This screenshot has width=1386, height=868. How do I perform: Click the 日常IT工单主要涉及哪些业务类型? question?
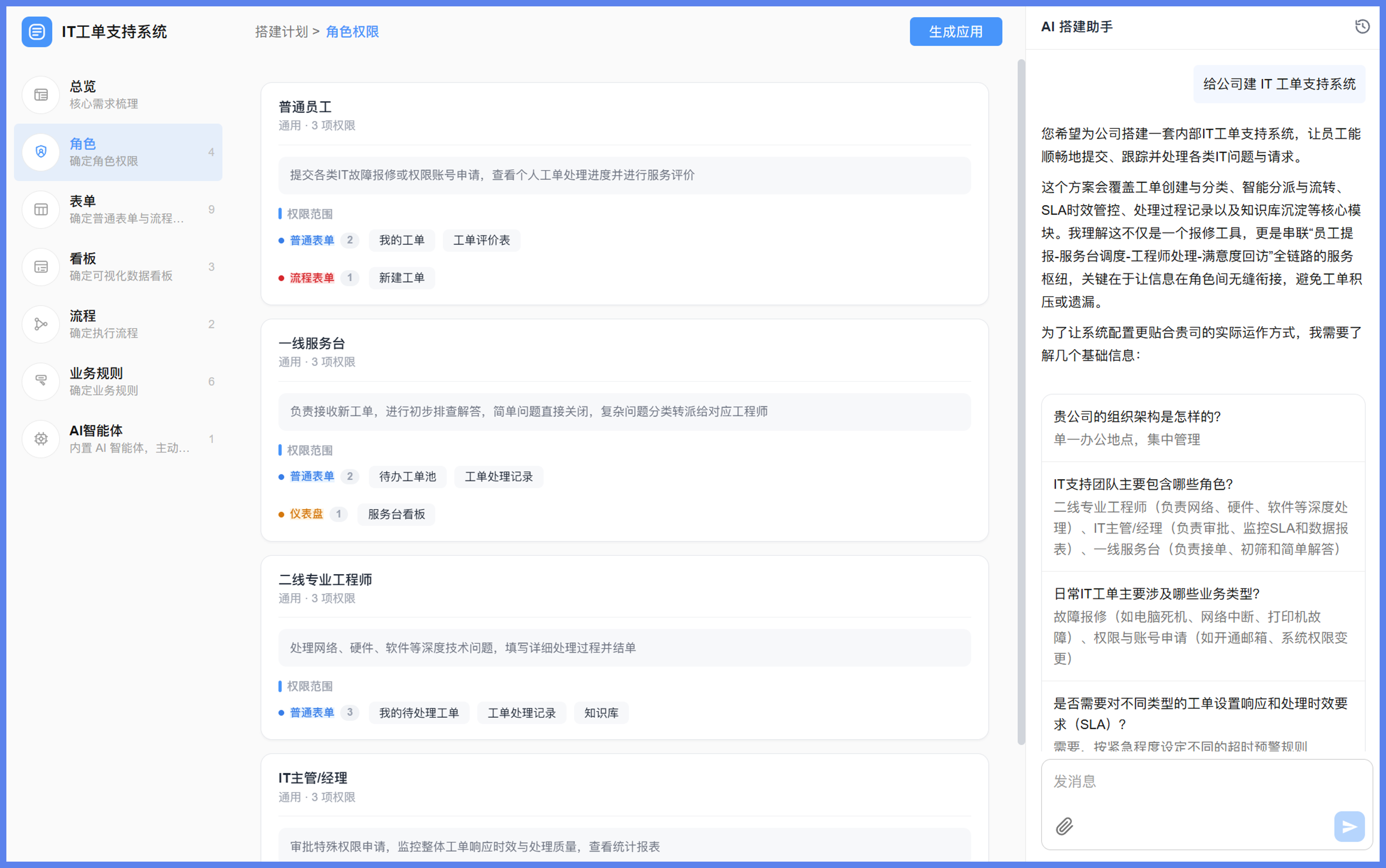[x=1157, y=594]
